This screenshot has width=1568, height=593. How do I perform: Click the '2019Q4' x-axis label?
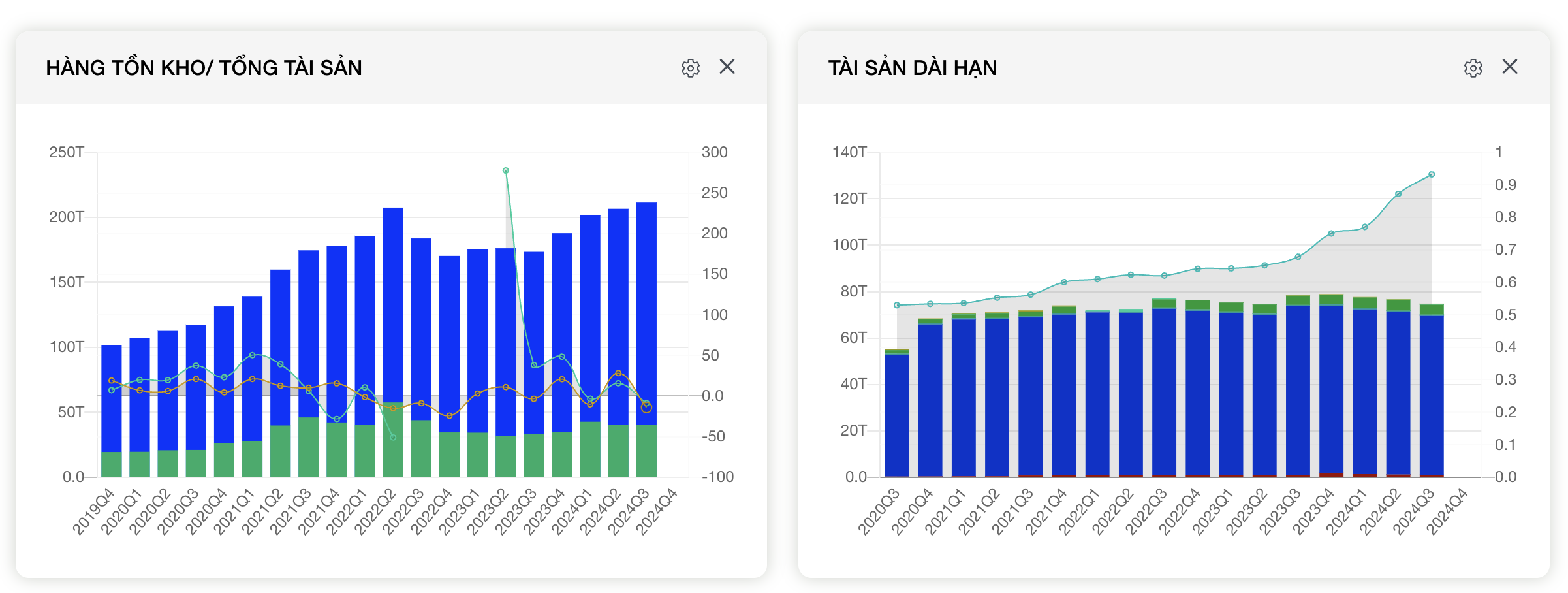coord(93,511)
